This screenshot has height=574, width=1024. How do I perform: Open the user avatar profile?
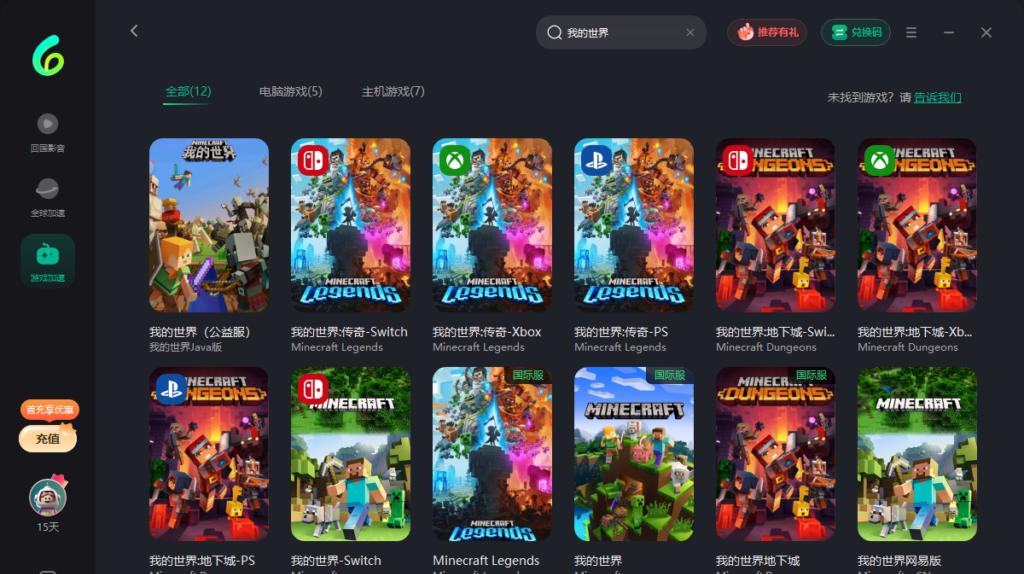click(48, 497)
